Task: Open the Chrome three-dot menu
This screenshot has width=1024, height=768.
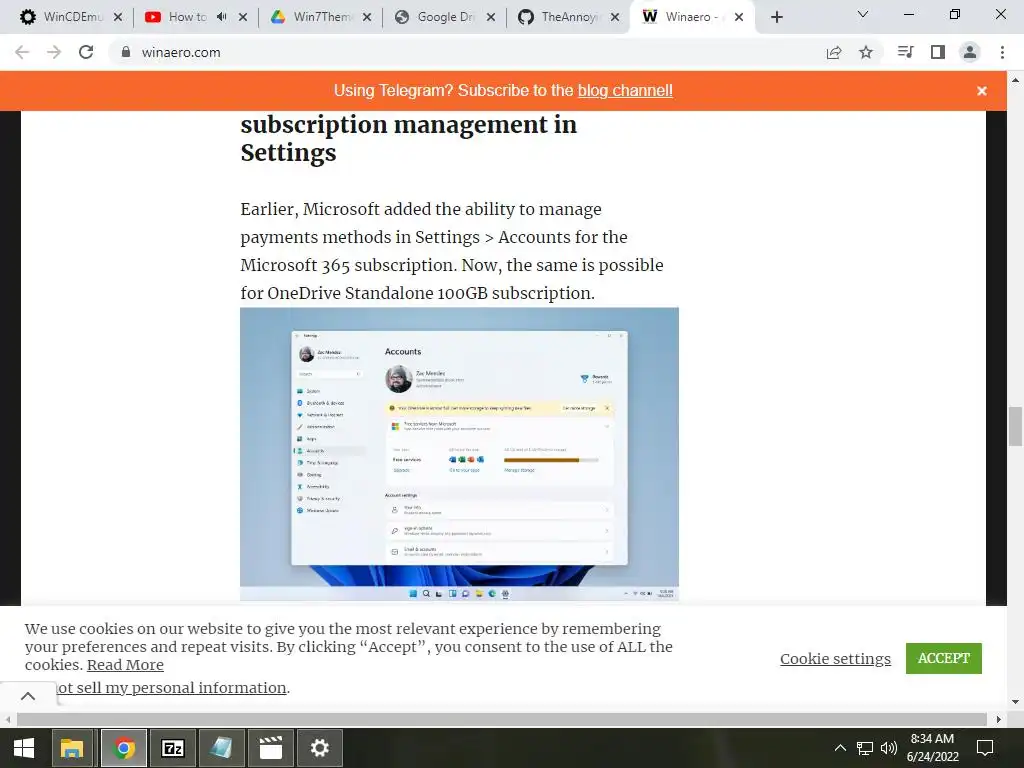Action: (1002, 52)
